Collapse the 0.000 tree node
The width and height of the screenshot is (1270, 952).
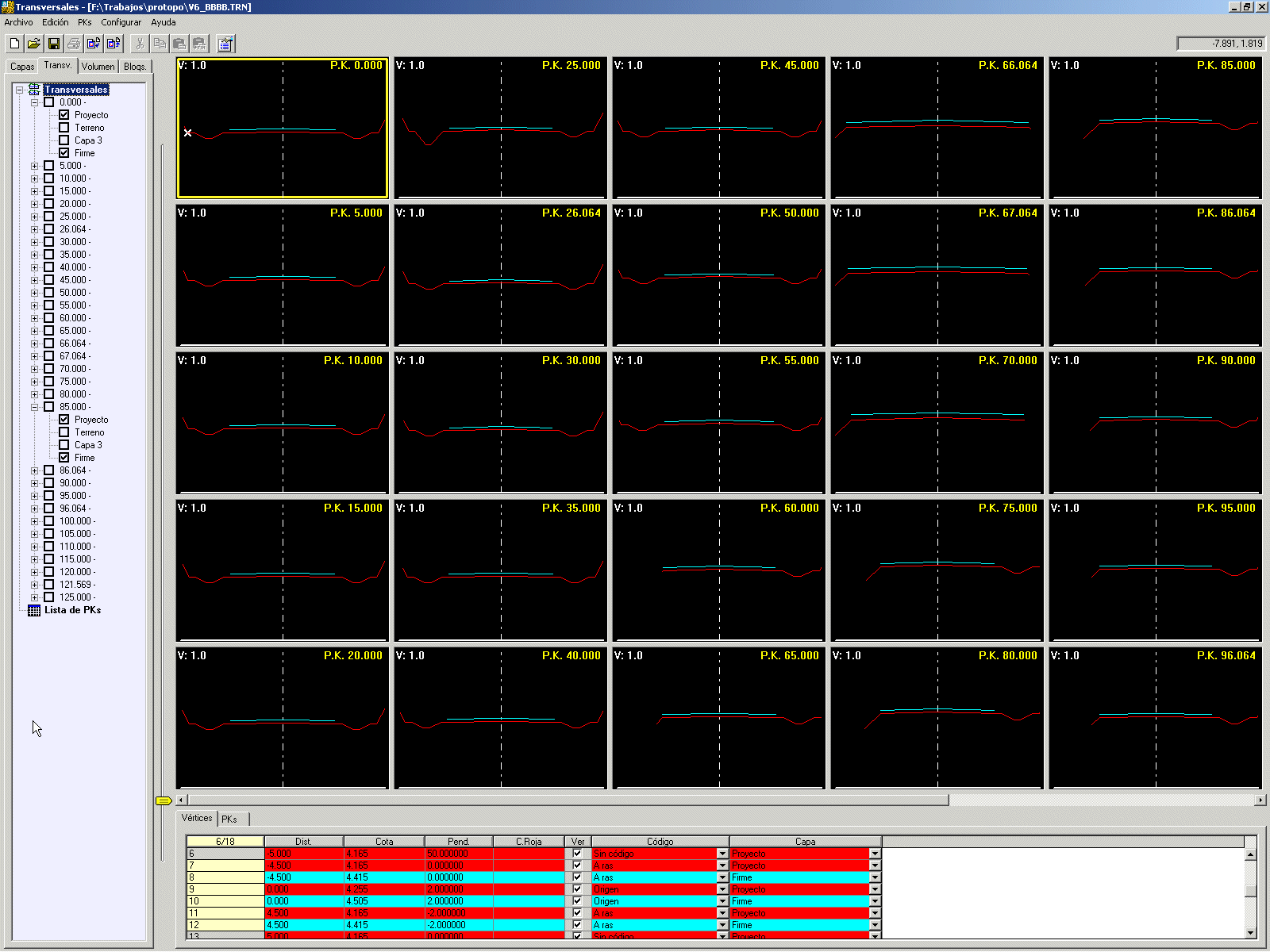click(35, 102)
